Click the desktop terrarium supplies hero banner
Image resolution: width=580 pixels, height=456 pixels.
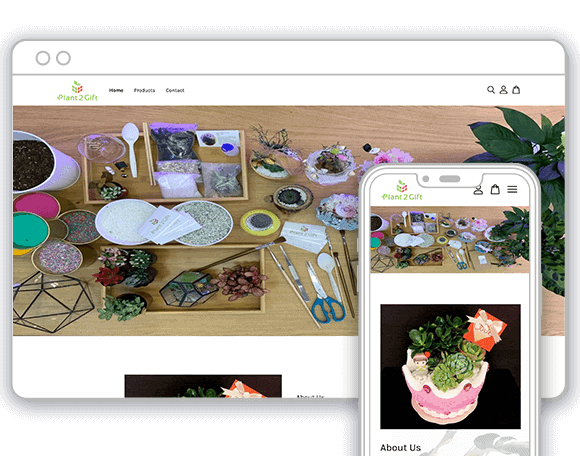185,221
